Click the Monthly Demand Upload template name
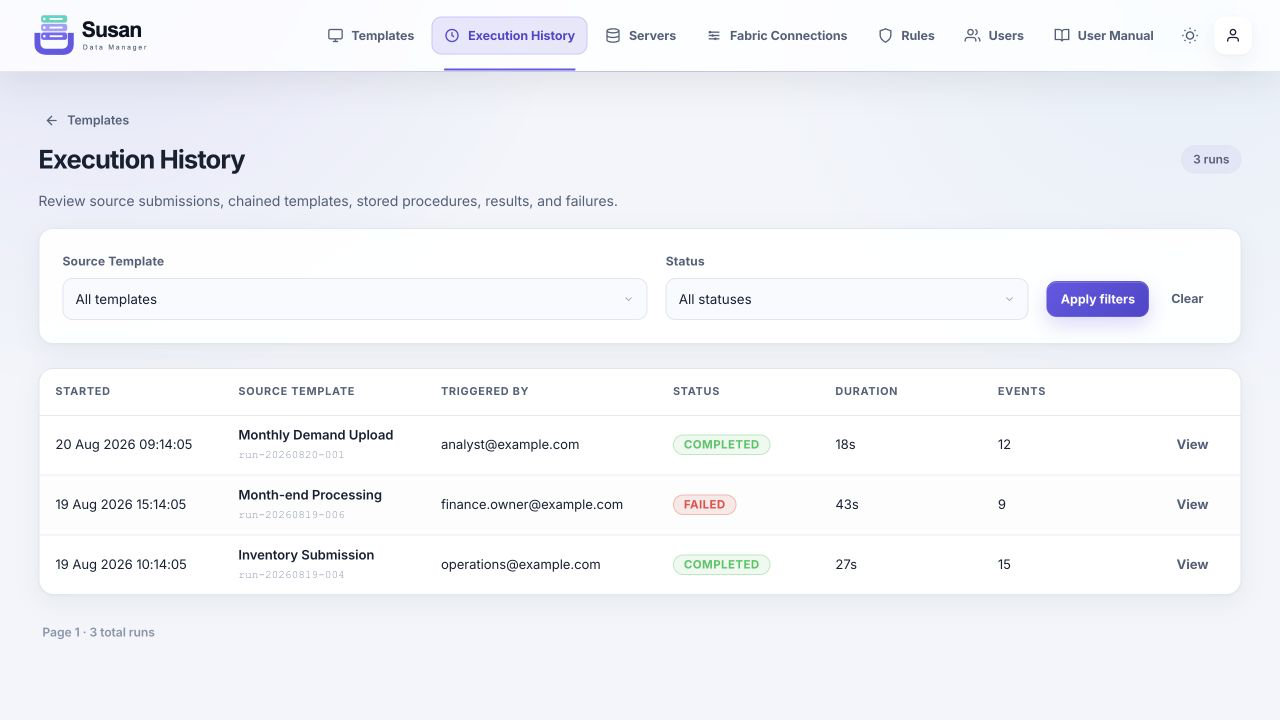 [x=315, y=435]
